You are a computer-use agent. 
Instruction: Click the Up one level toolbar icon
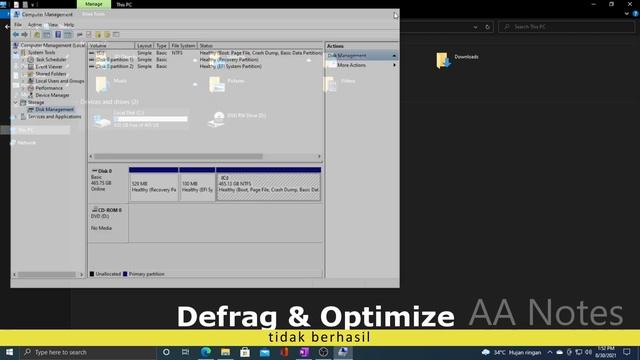pyautogui.click(x=37, y=35)
